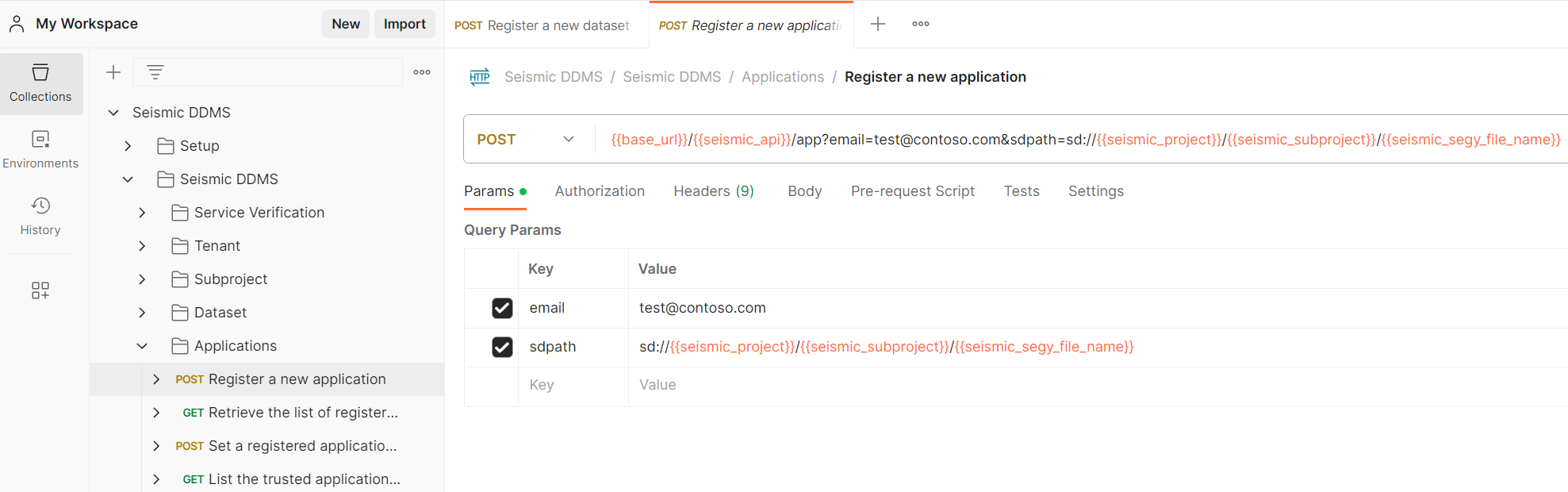Click the Import button
The height and width of the screenshot is (492, 1568).
click(404, 24)
